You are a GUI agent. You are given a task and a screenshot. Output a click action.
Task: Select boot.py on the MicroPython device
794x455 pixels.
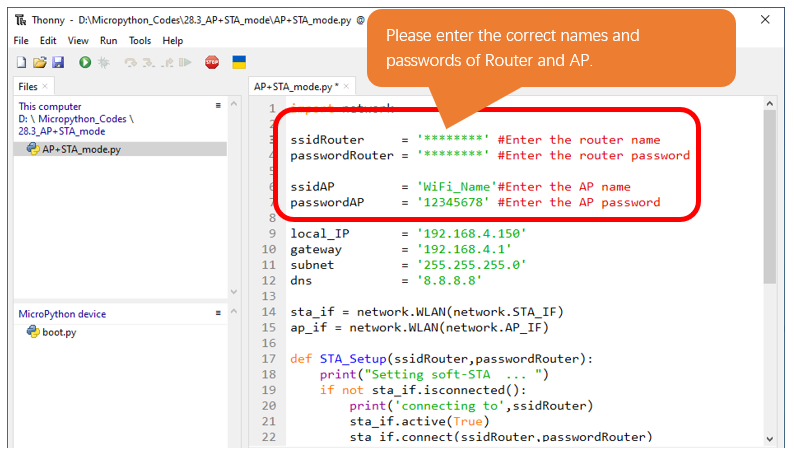(59, 332)
